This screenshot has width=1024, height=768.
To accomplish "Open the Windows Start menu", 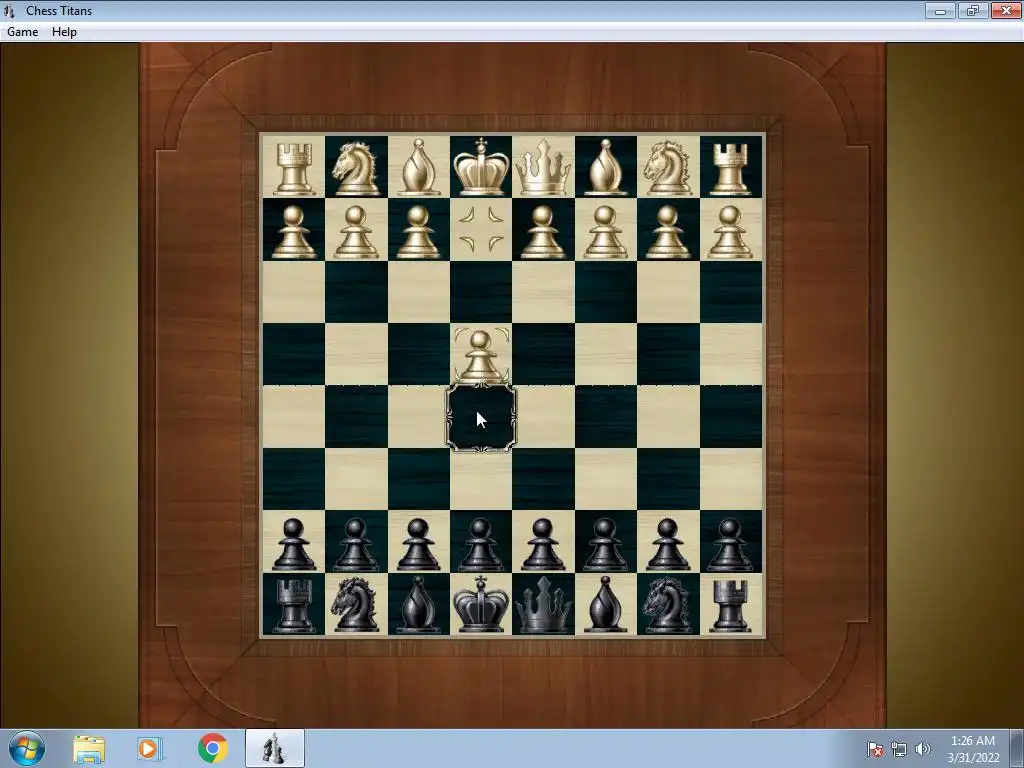I will tap(27, 748).
